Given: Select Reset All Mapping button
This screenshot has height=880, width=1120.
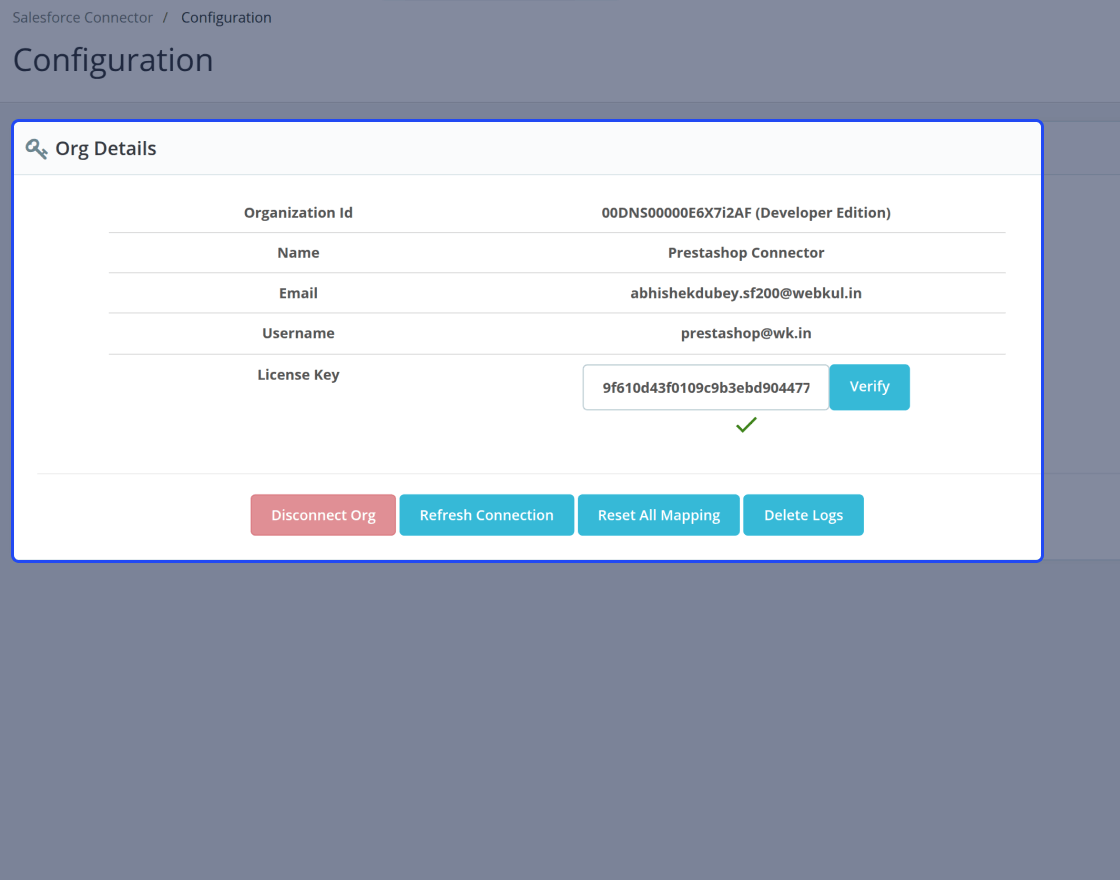Looking at the screenshot, I should [659, 515].
